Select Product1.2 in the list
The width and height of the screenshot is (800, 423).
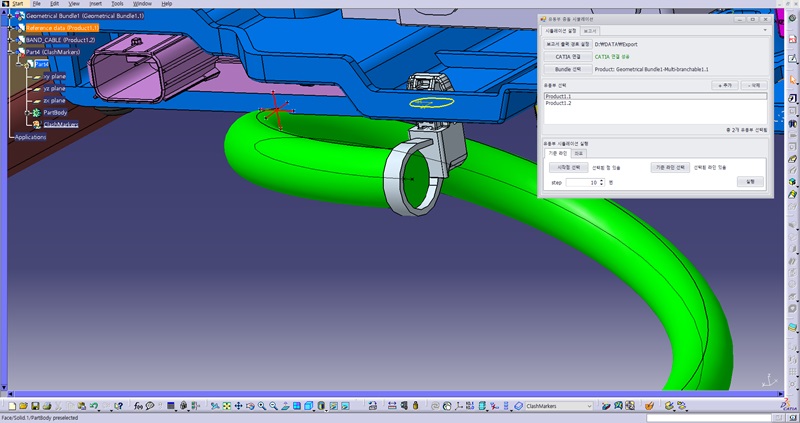coord(558,103)
